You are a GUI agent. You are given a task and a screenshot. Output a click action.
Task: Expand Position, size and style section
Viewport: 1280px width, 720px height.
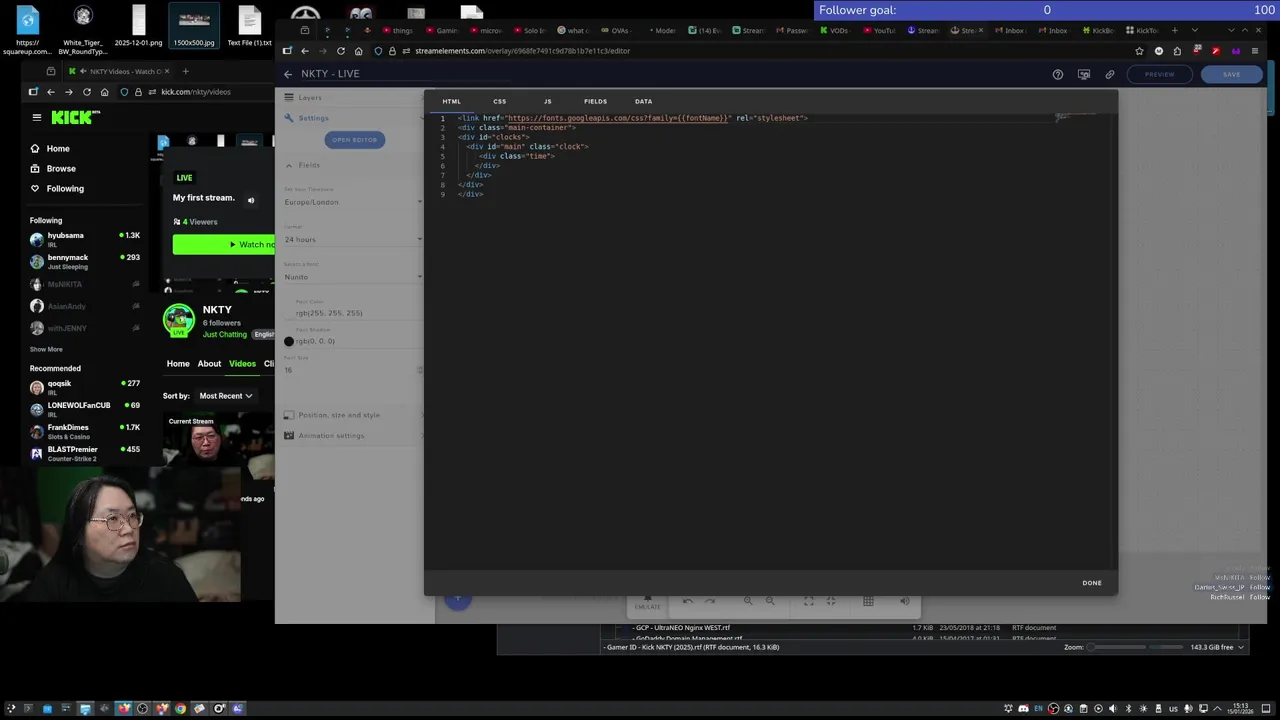353,415
